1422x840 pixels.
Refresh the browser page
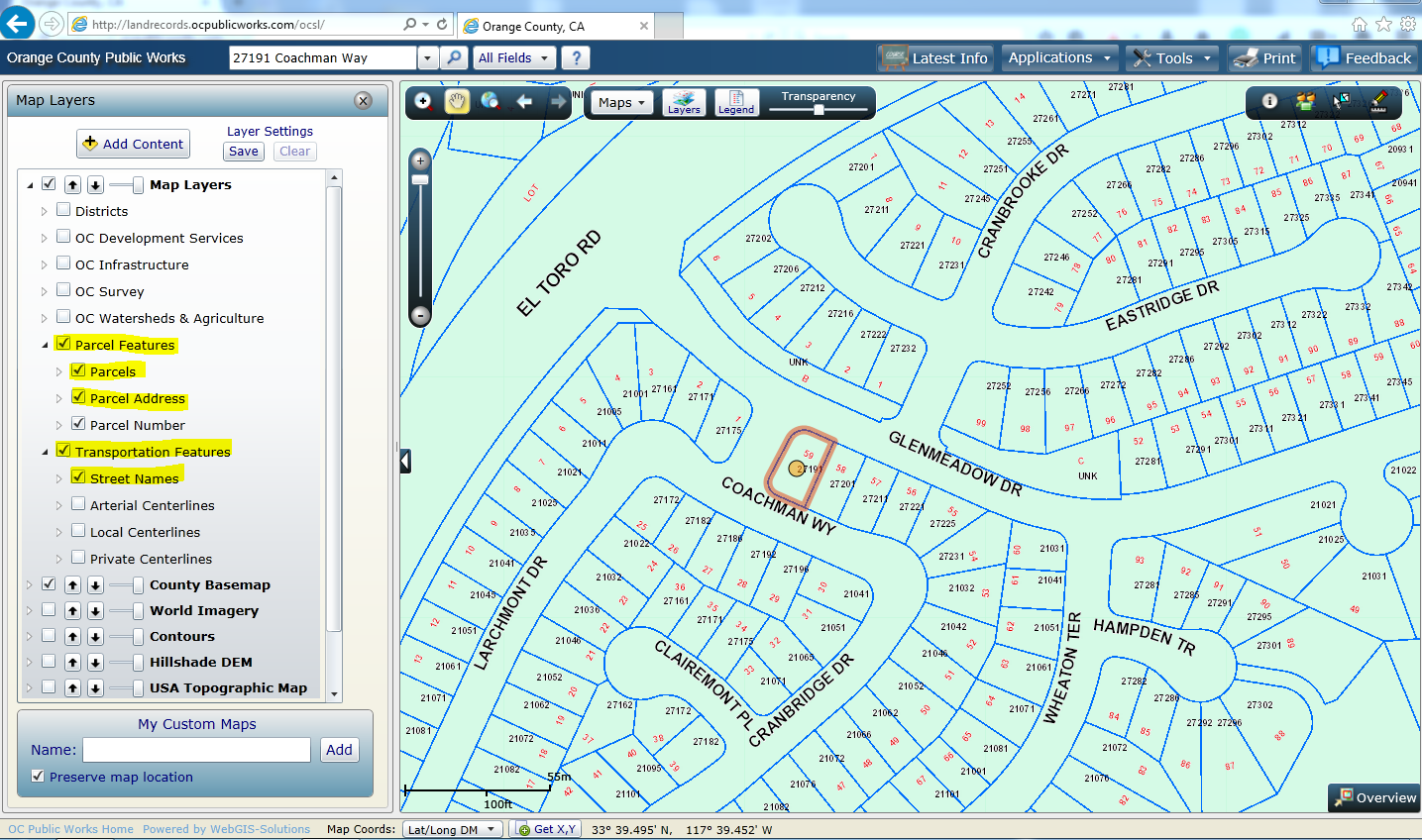click(442, 24)
